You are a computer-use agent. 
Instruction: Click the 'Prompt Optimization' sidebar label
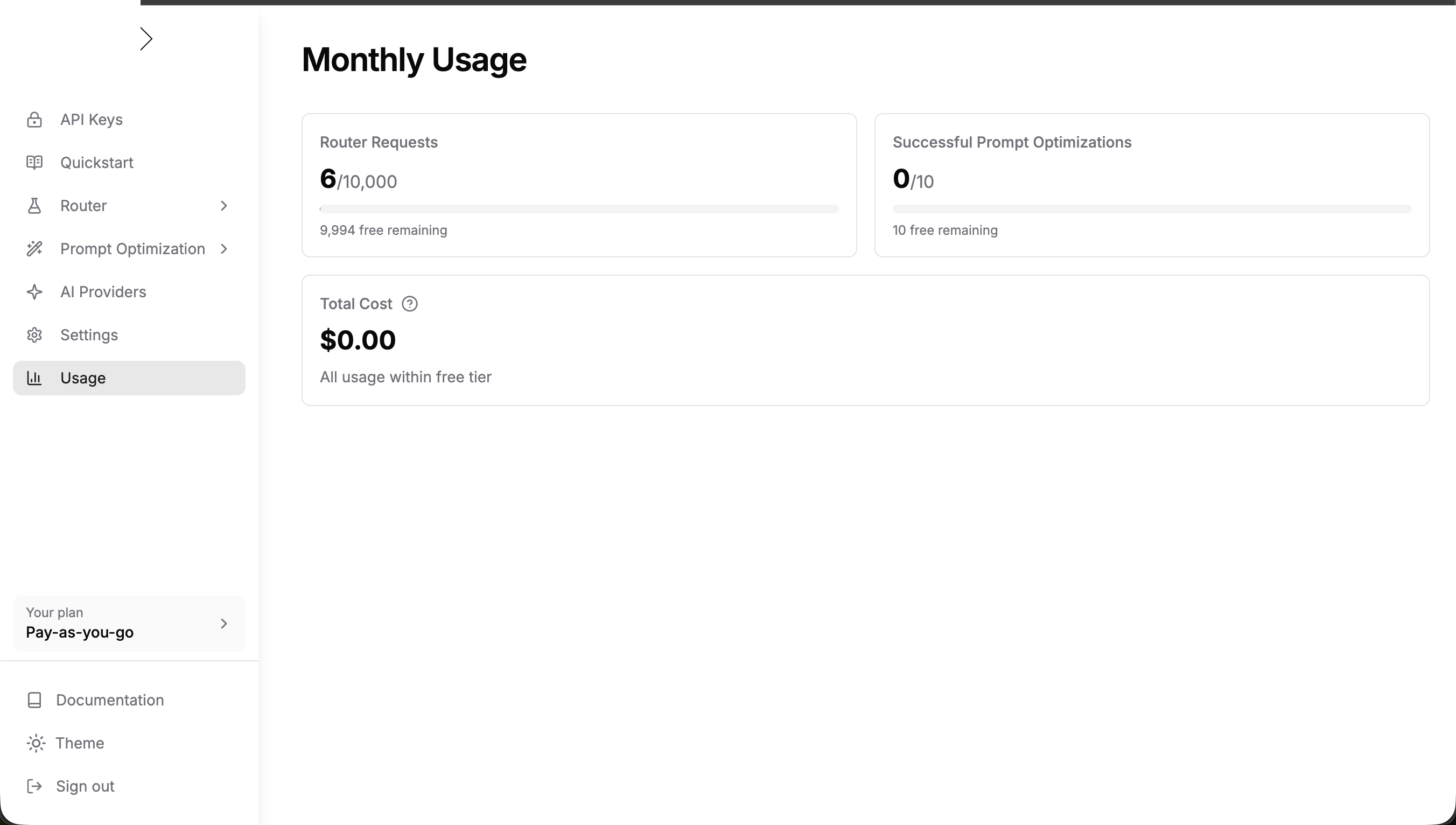click(132, 249)
